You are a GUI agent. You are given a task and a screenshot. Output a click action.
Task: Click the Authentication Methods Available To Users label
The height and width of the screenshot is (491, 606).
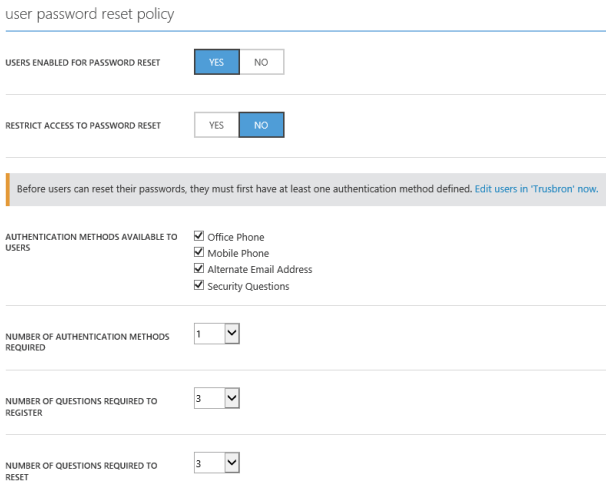[90, 242]
